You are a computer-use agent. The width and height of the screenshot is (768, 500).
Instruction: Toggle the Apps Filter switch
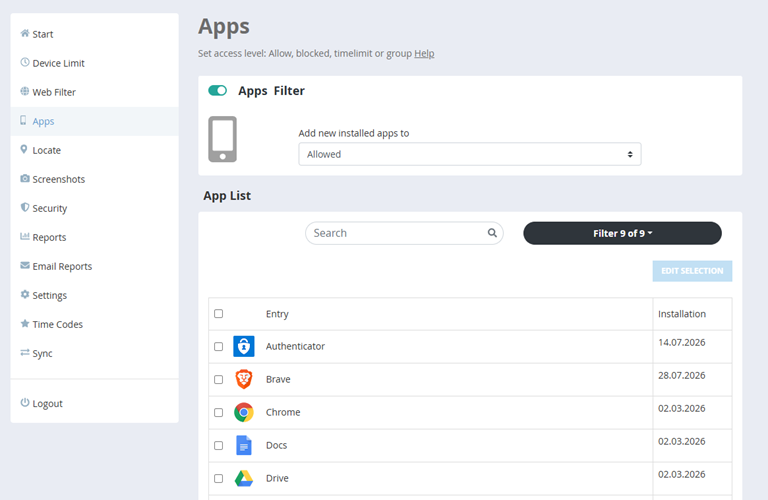(217, 91)
